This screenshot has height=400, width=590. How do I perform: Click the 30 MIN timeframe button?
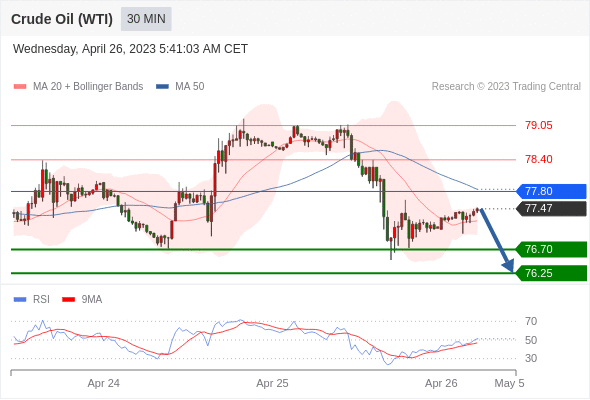point(146,19)
